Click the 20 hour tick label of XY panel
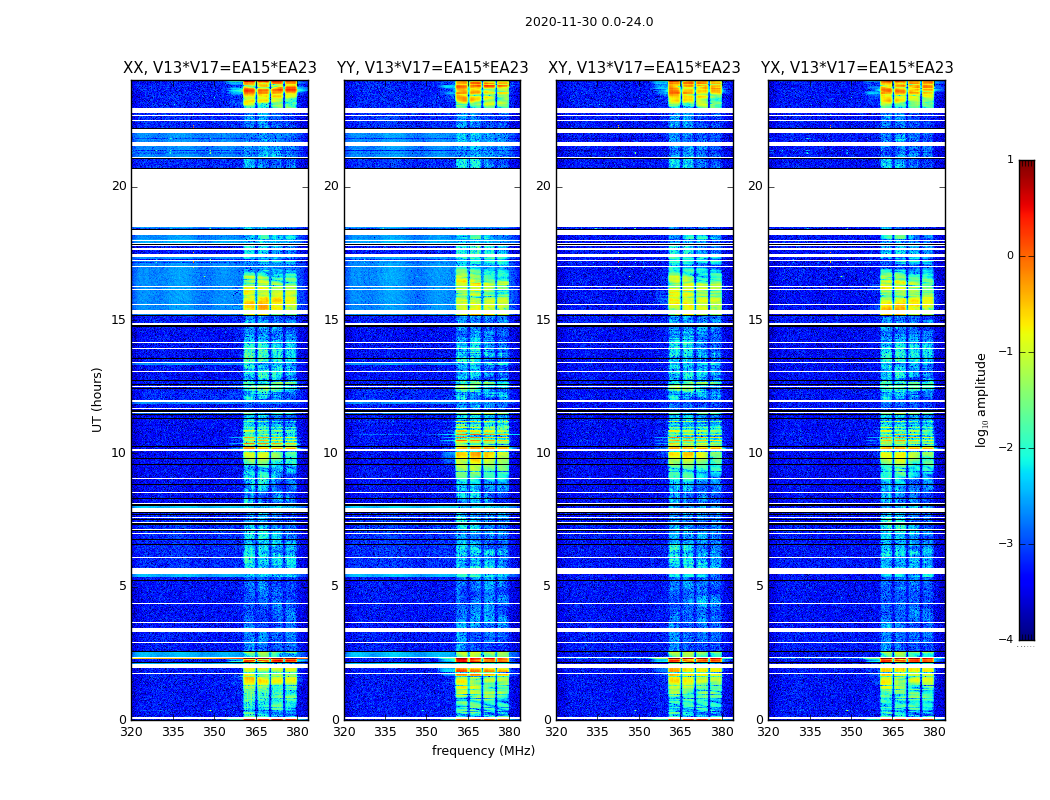 coord(543,186)
